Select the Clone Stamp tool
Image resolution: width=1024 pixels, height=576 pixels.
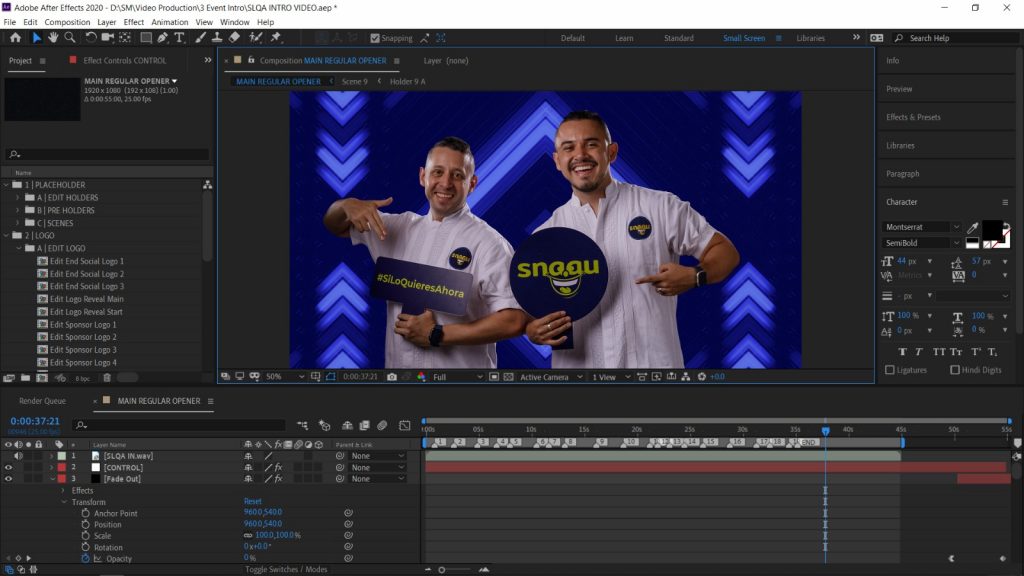coord(217,38)
